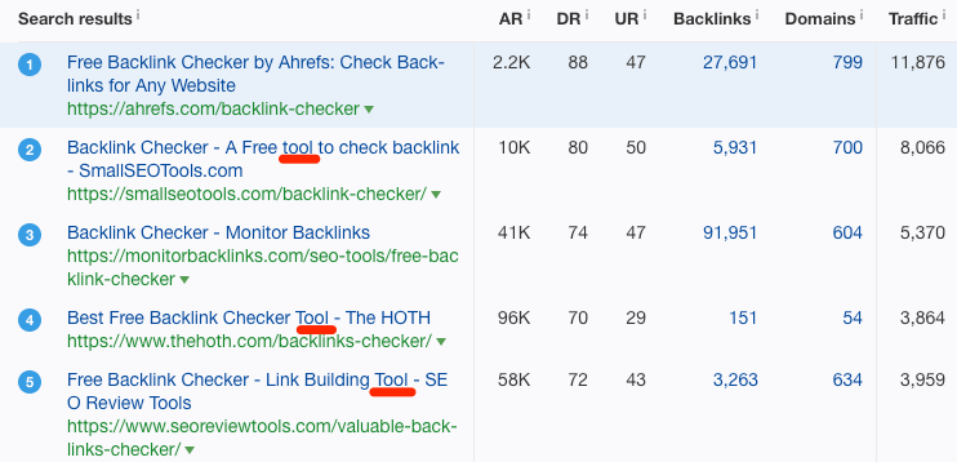This screenshot has height=462, width=957.
Task: Open Best Free Backlink Checker Tool result
Action: click(248, 318)
